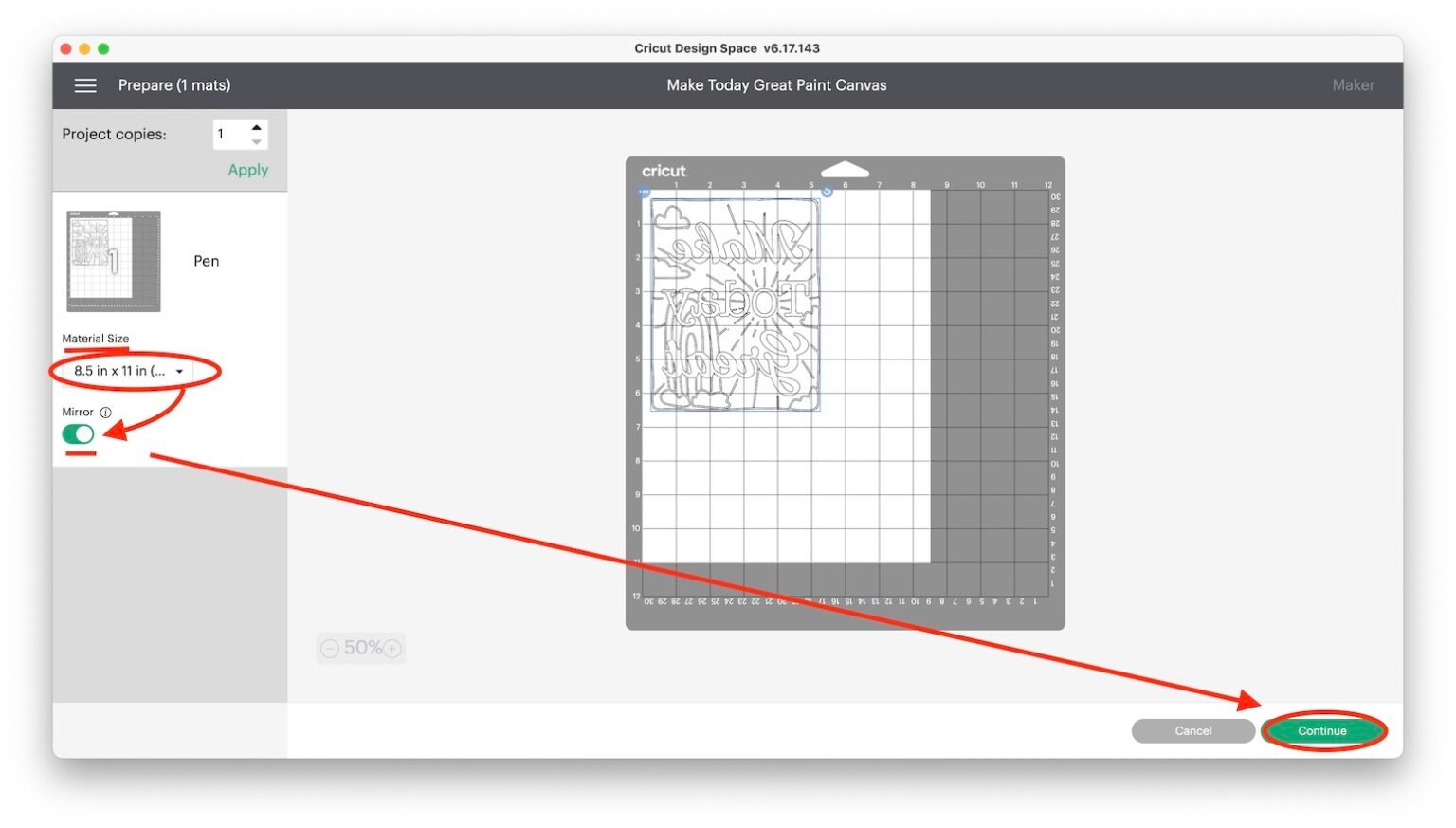Continue to the make step
The height and width of the screenshot is (828, 1456).
(1323, 730)
